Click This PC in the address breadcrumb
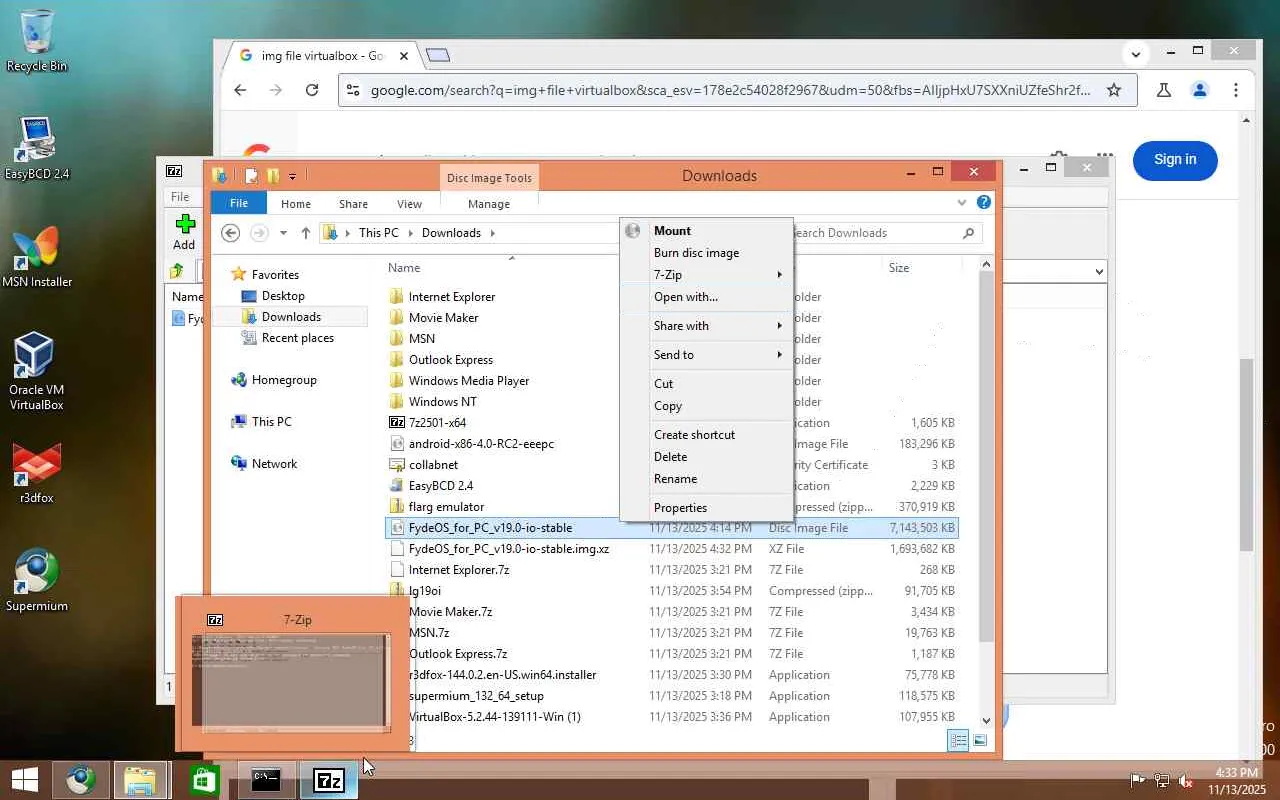 coord(379,233)
